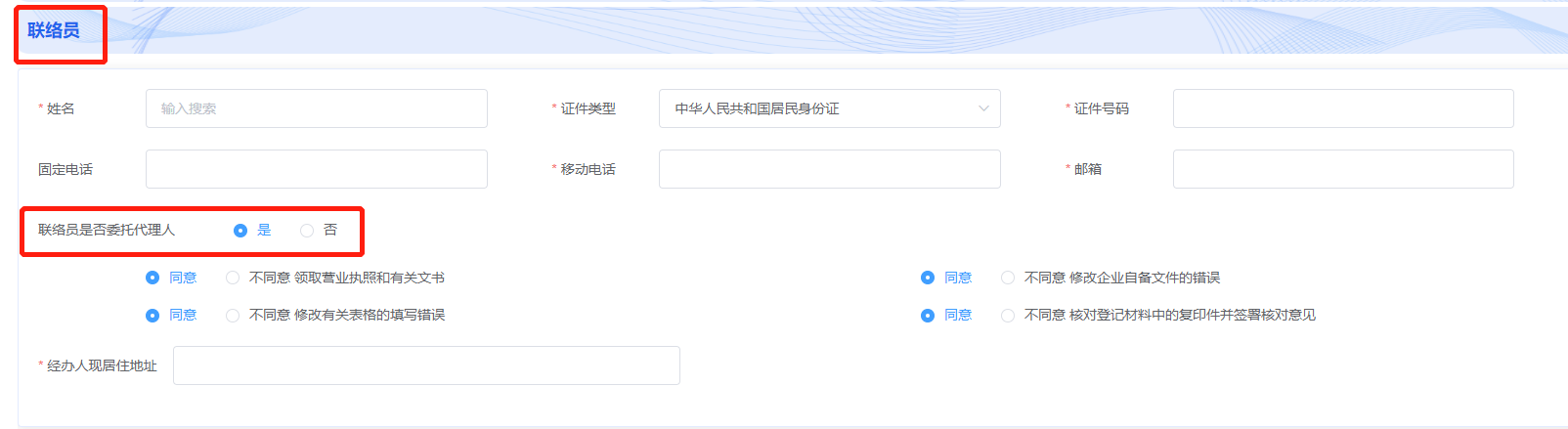Open the 证件类型 dropdown
The height and width of the screenshot is (429, 1568).
click(x=830, y=108)
